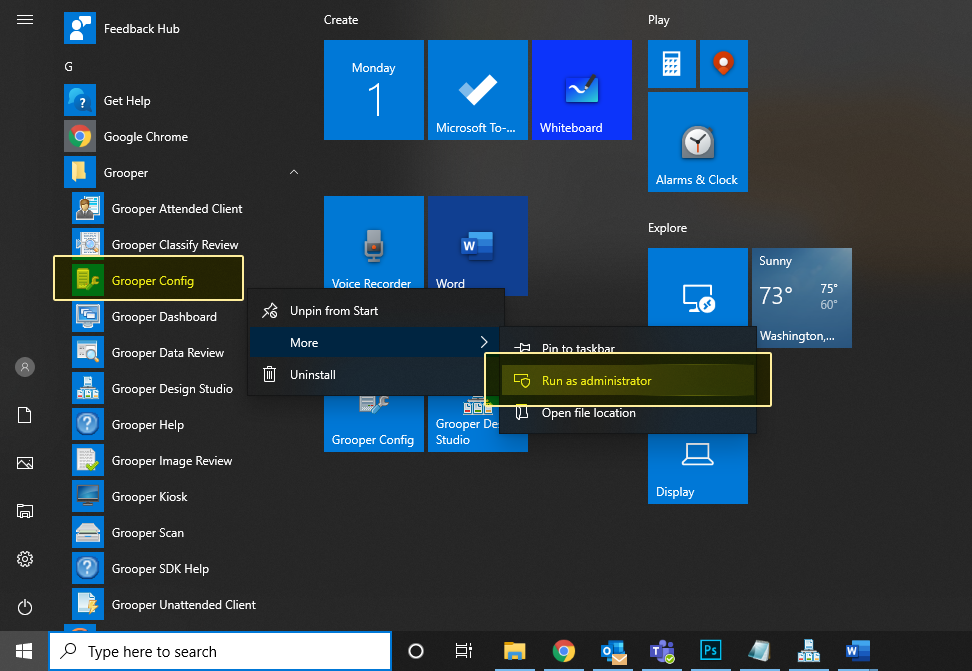Expand the More submenu arrow

[x=484, y=343]
